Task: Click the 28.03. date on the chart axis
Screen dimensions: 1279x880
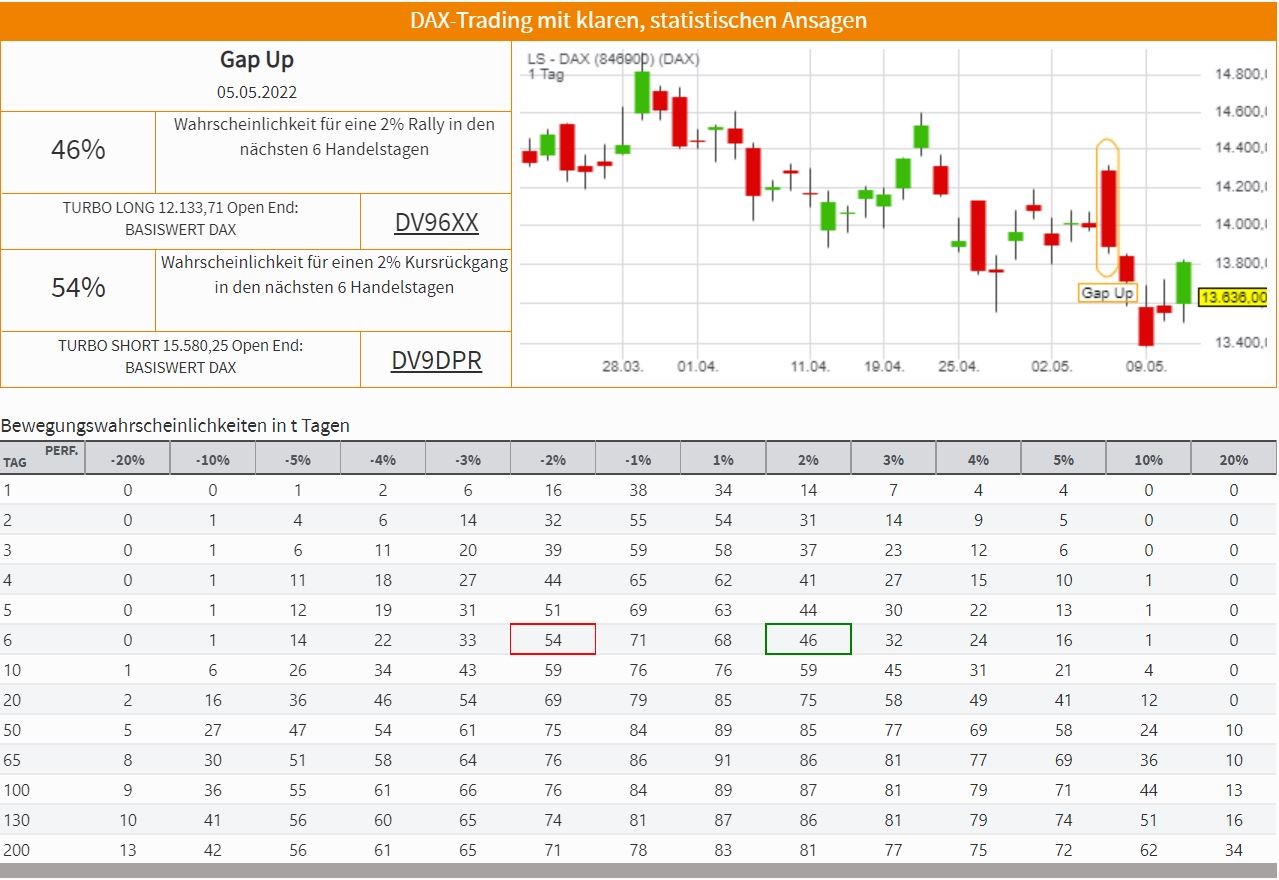Action: click(x=622, y=367)
